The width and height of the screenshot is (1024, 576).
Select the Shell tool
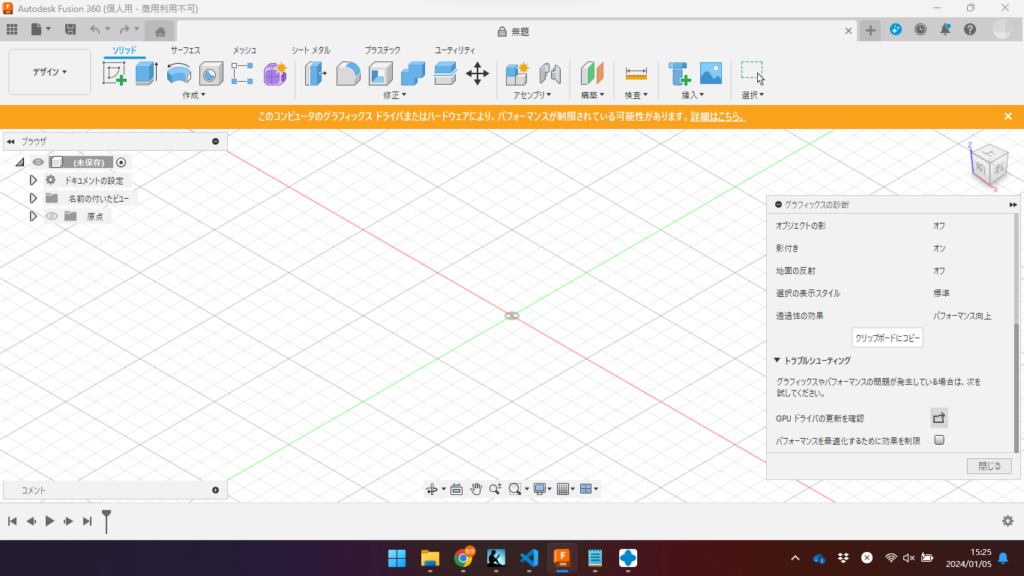click(380, 73)
